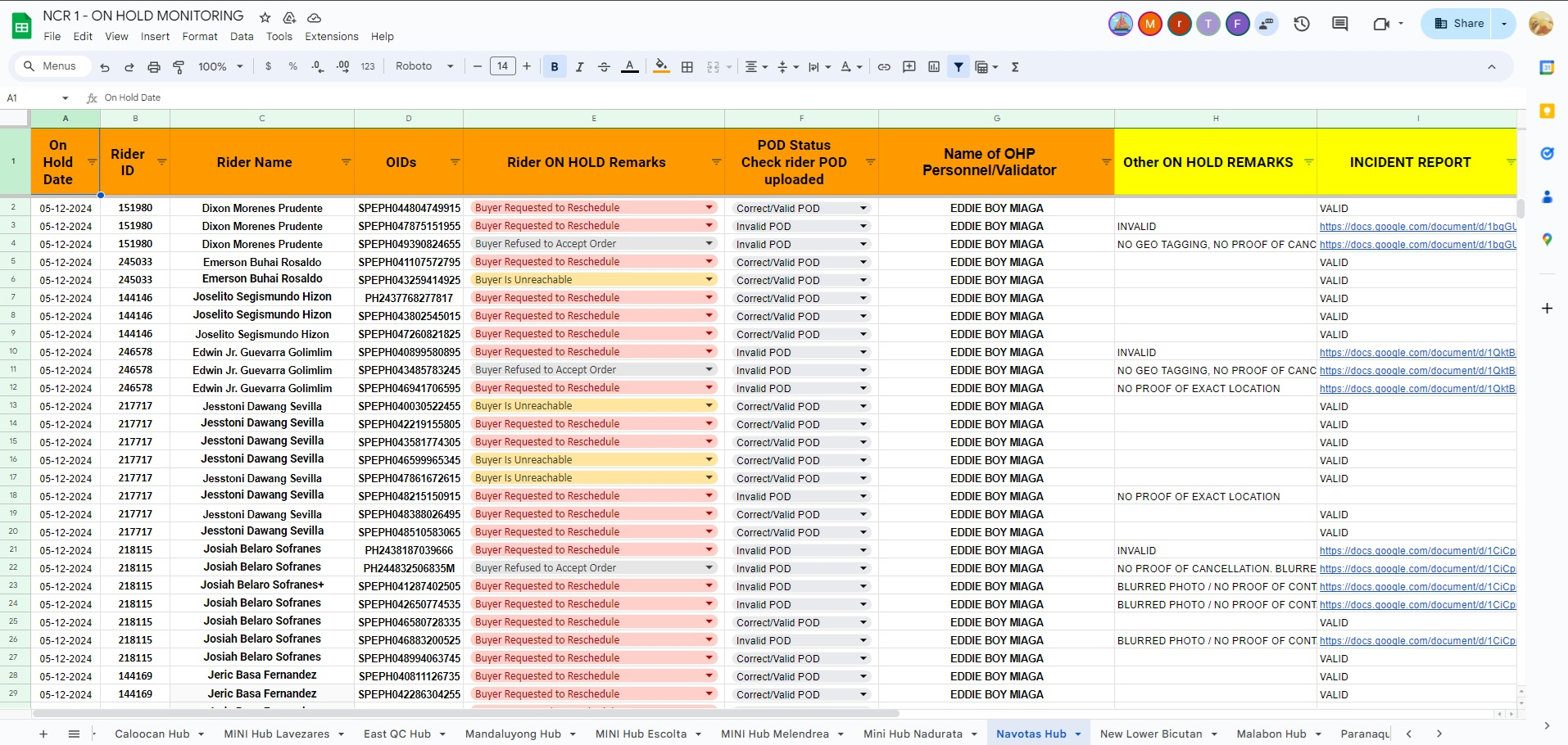
Task: Select the paint format tool
Action: coord(179,67)
